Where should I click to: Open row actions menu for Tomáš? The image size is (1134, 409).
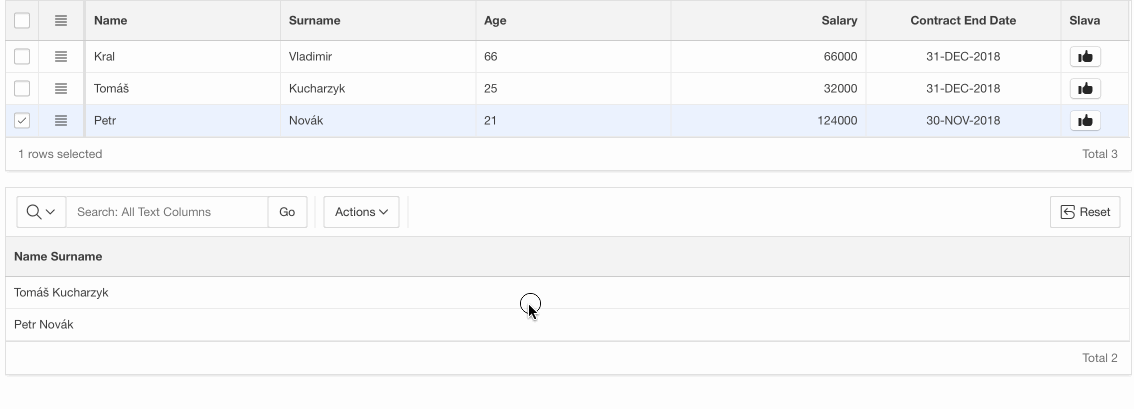click(60, 89)
